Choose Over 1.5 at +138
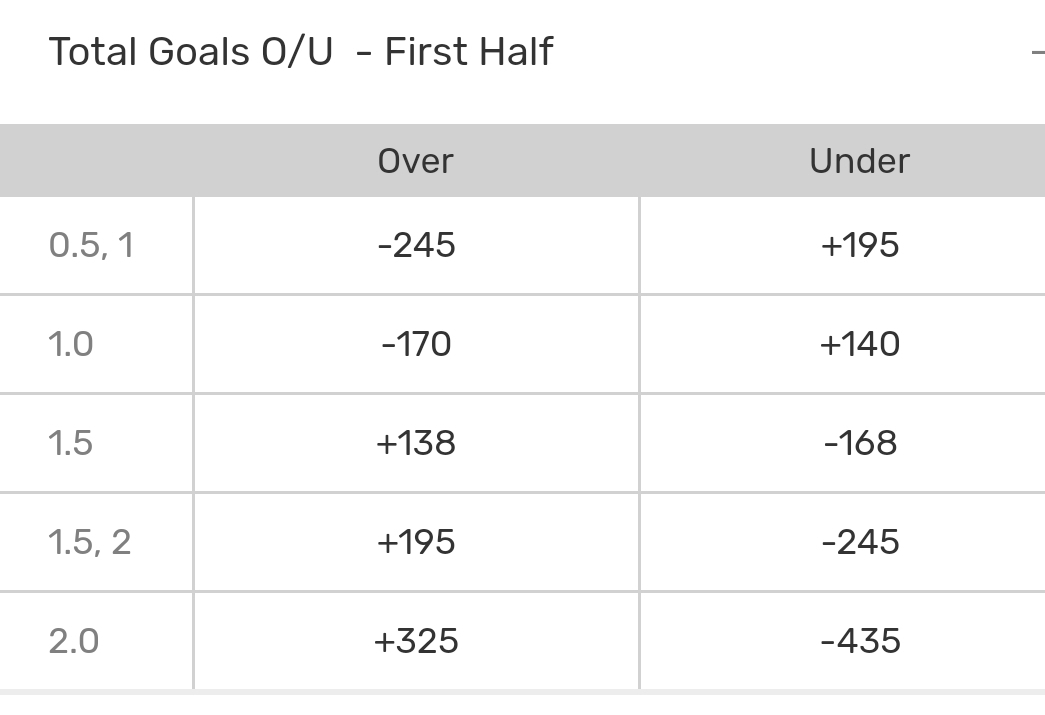The image size is (1045, 715). point(416,443)
